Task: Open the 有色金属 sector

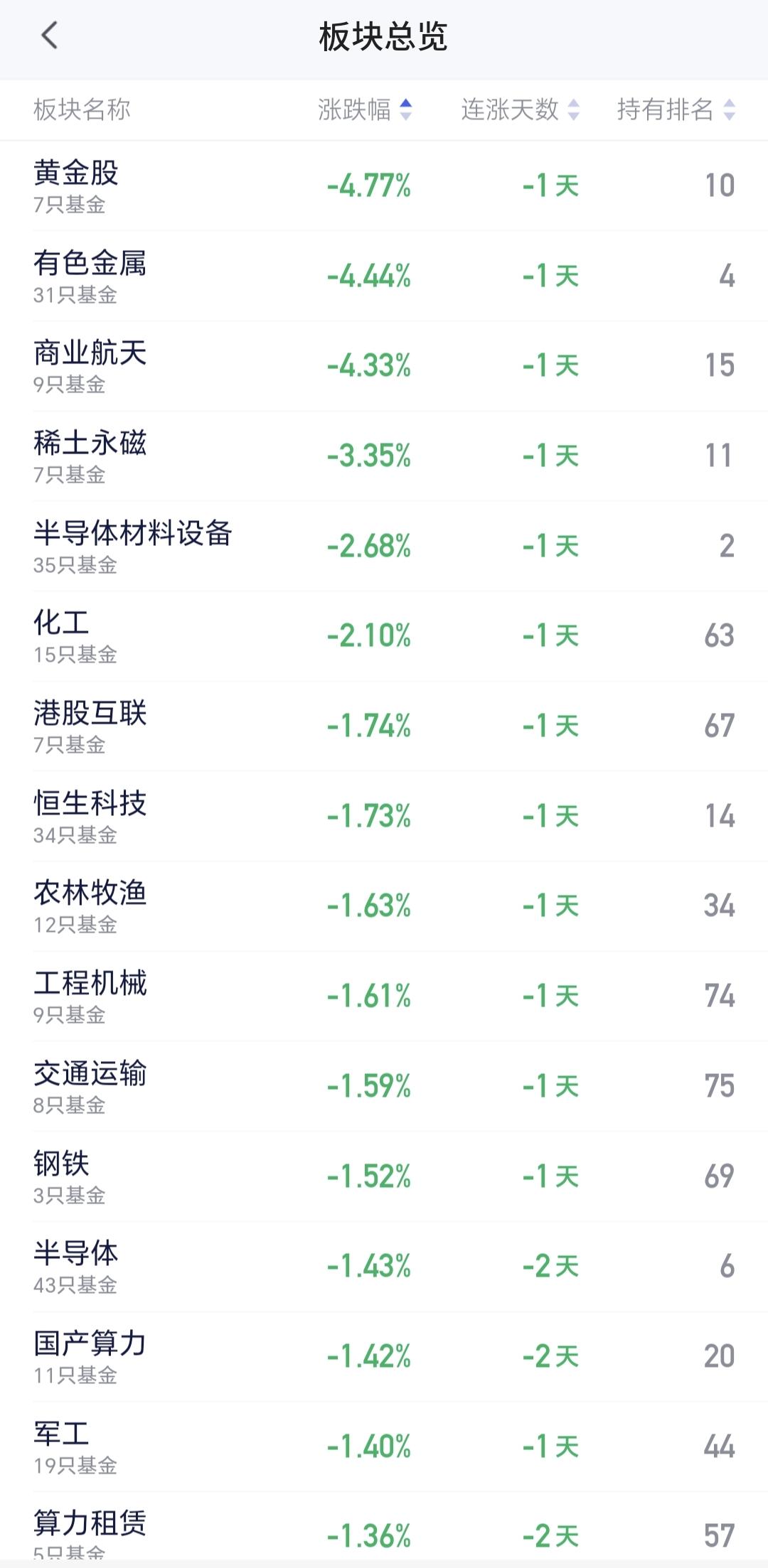Action: click(x=384, y=276)
